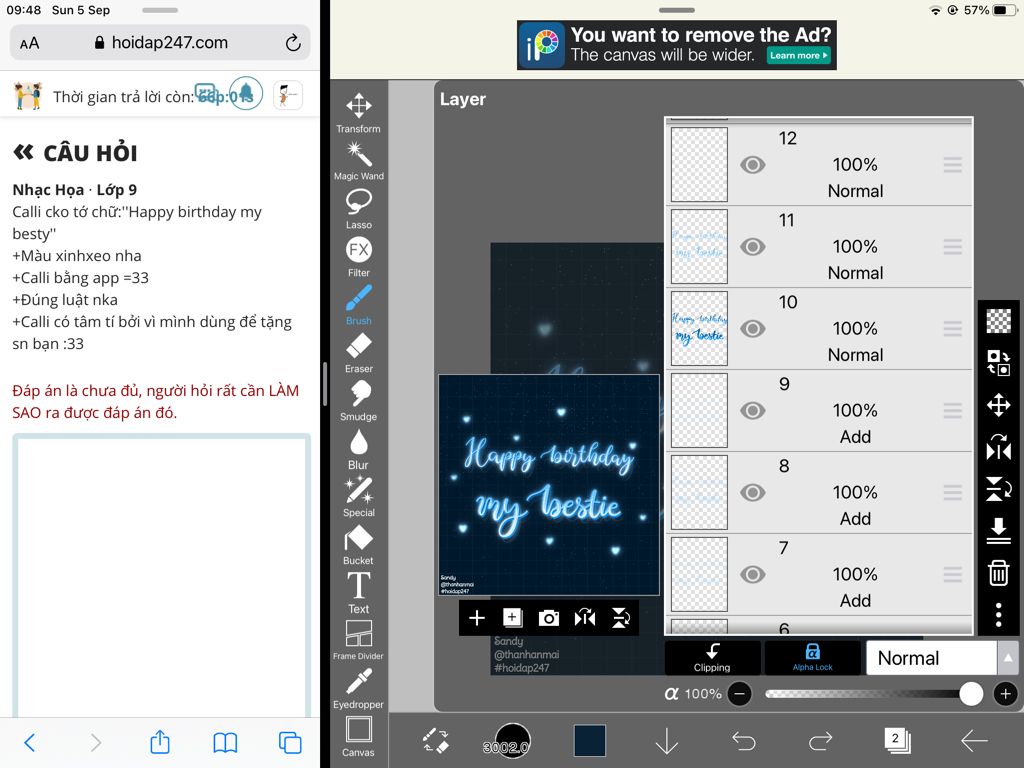Toggle visibility of layer 9

(x=753, y=411)
